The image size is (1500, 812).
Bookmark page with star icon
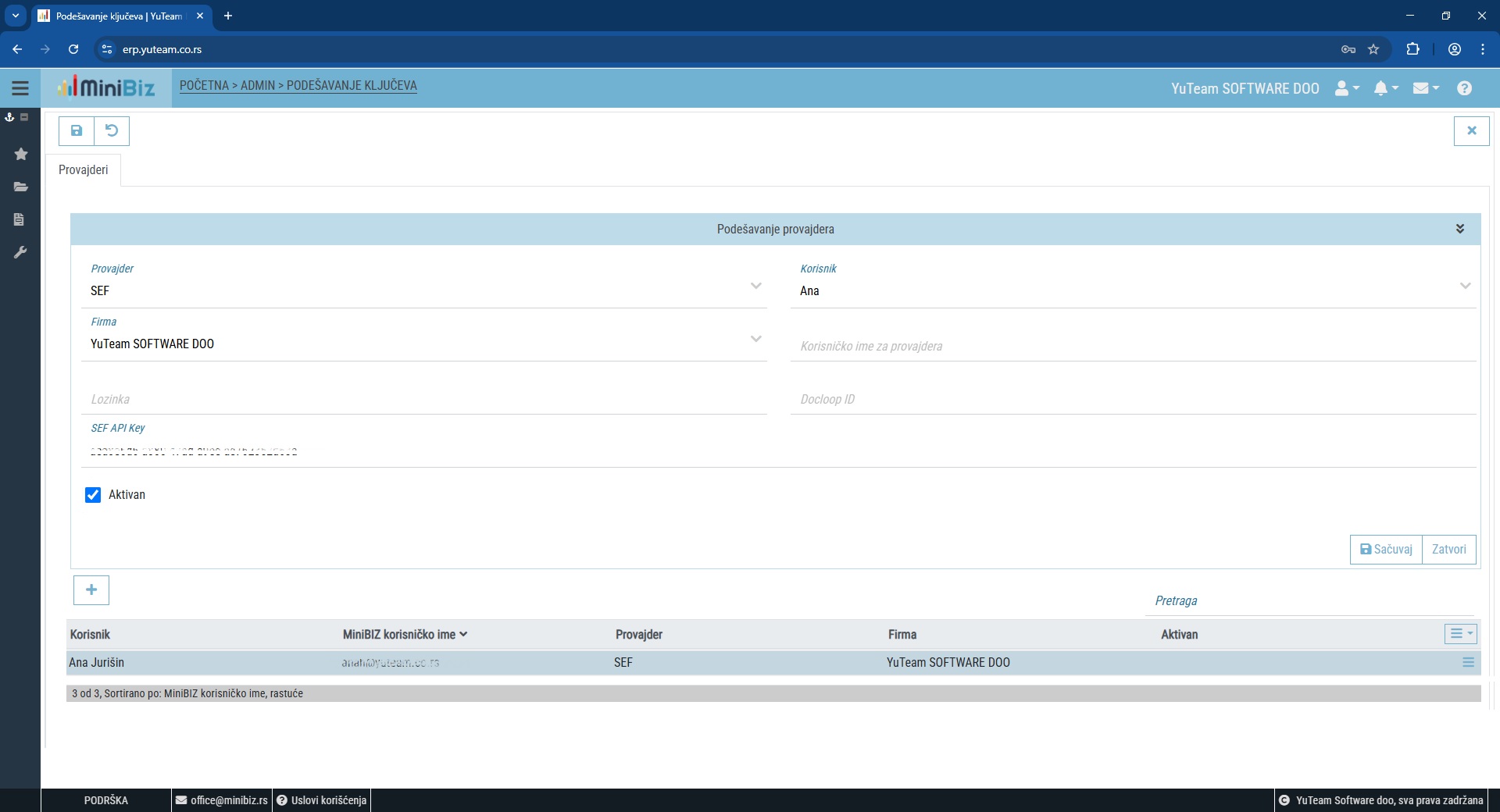click(x=1373, y=49)
